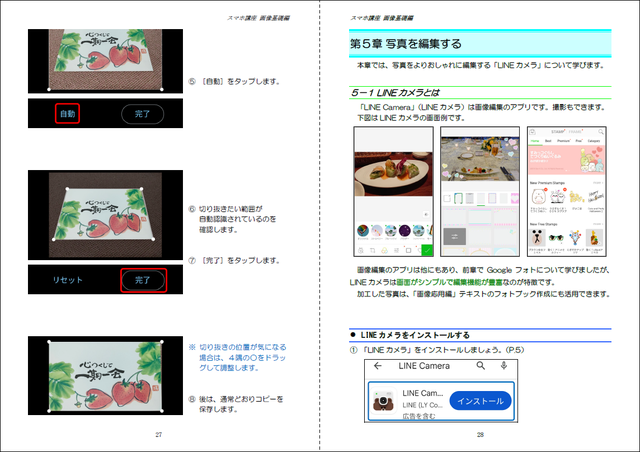Click section title 5-1 LINEカメラとは
640x452 pixels.
click(x=395, y=93)
